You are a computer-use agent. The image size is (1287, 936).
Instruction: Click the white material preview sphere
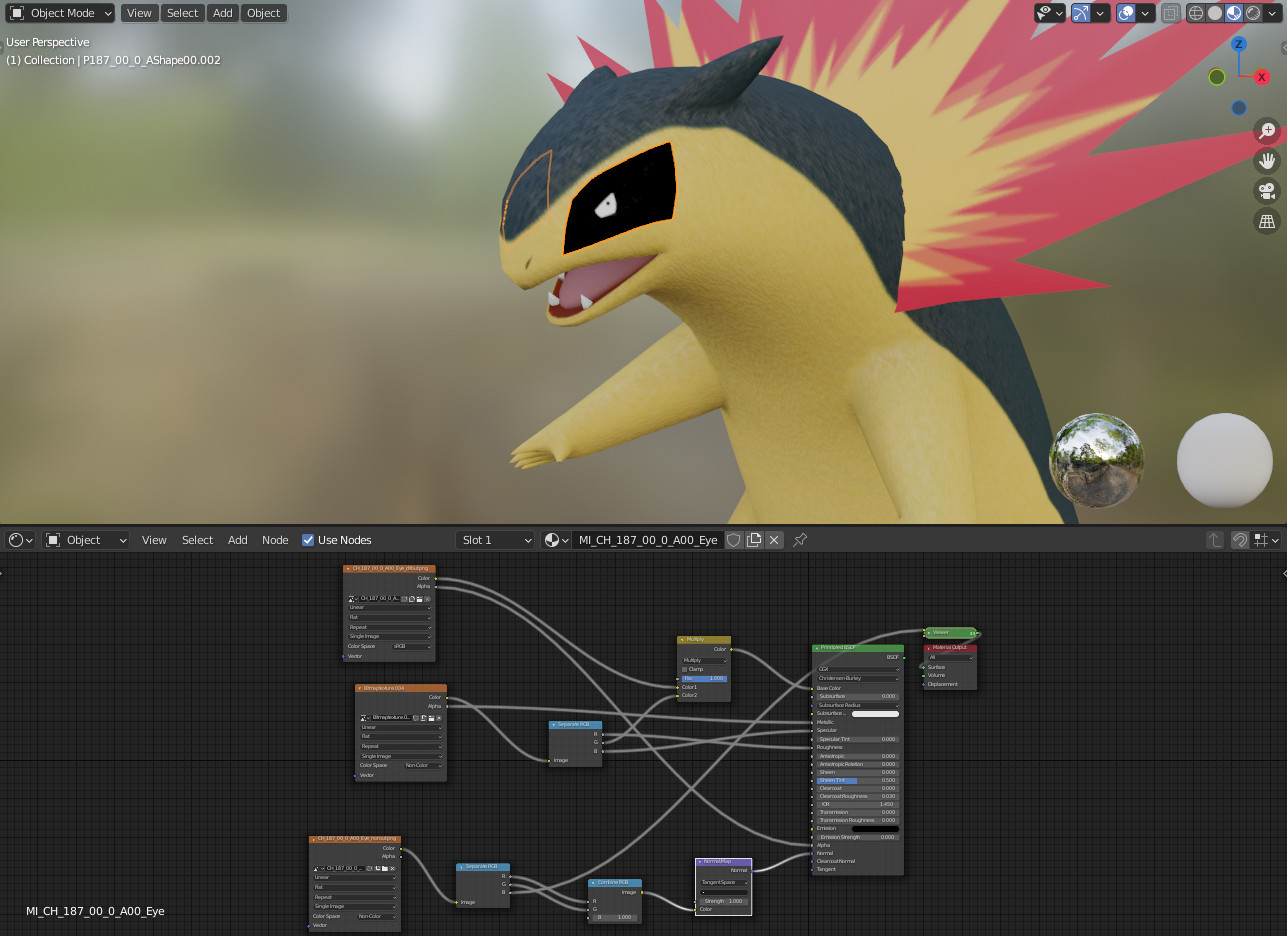click(1224, 460)
